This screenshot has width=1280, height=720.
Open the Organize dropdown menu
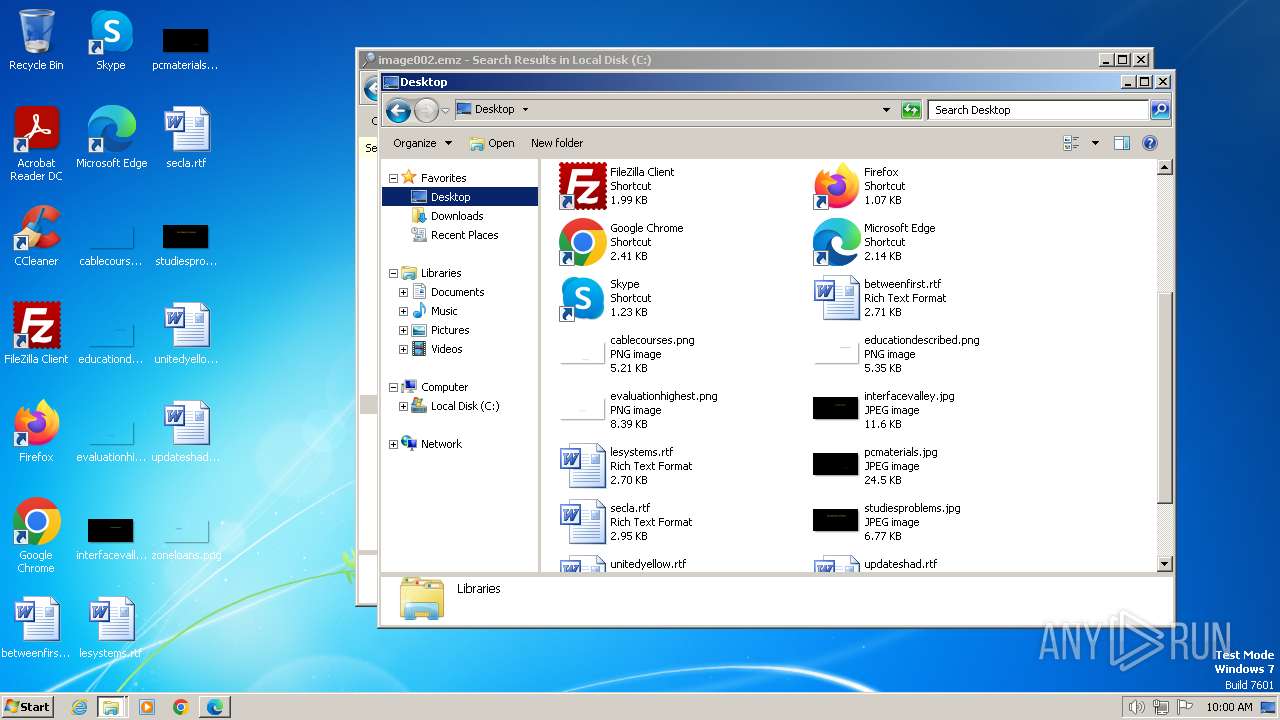422,143
